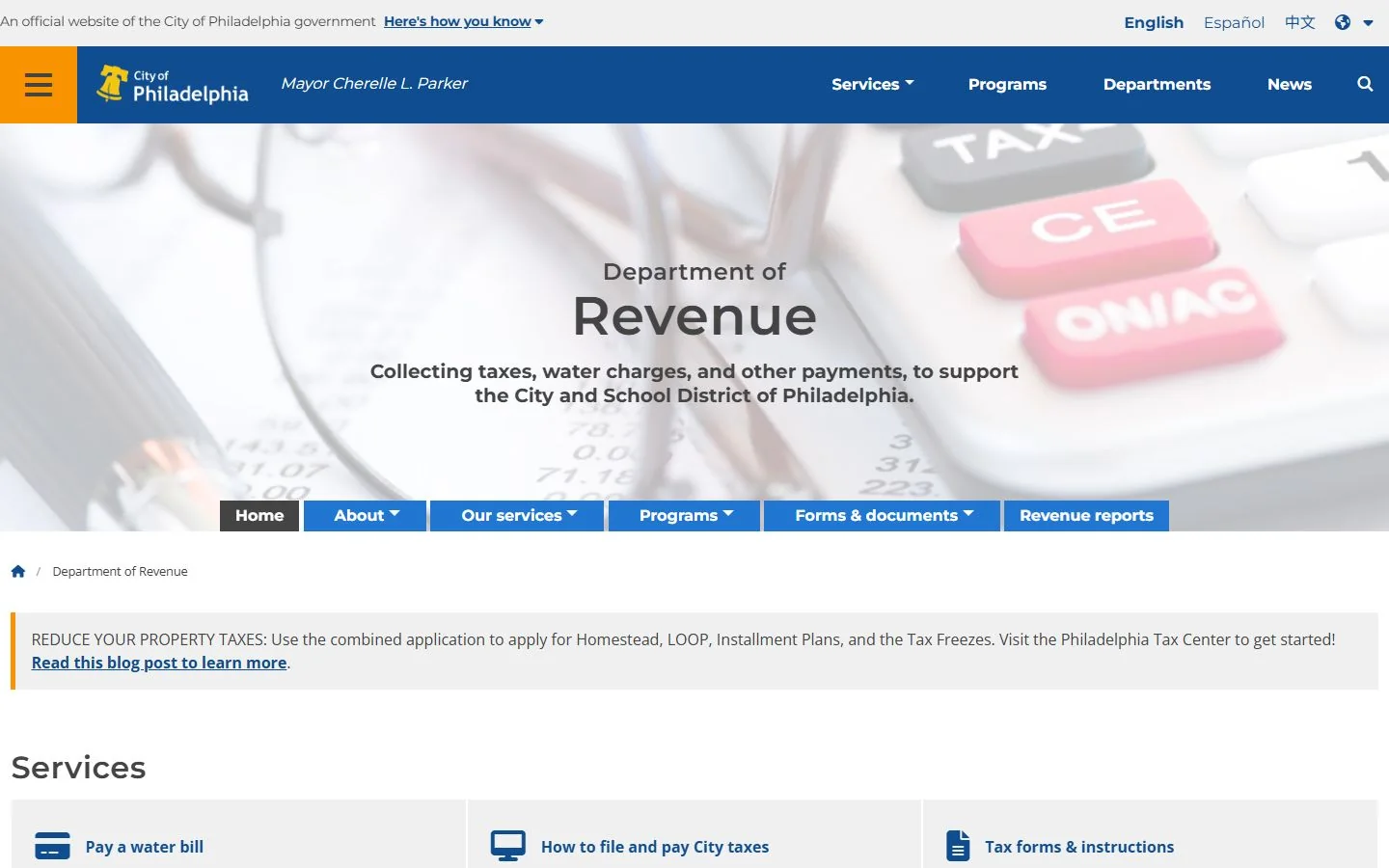This screenshot has width=1389, height=868.
Task: Expand the Programs dropdown in department nav
Action: coord(685,515)
